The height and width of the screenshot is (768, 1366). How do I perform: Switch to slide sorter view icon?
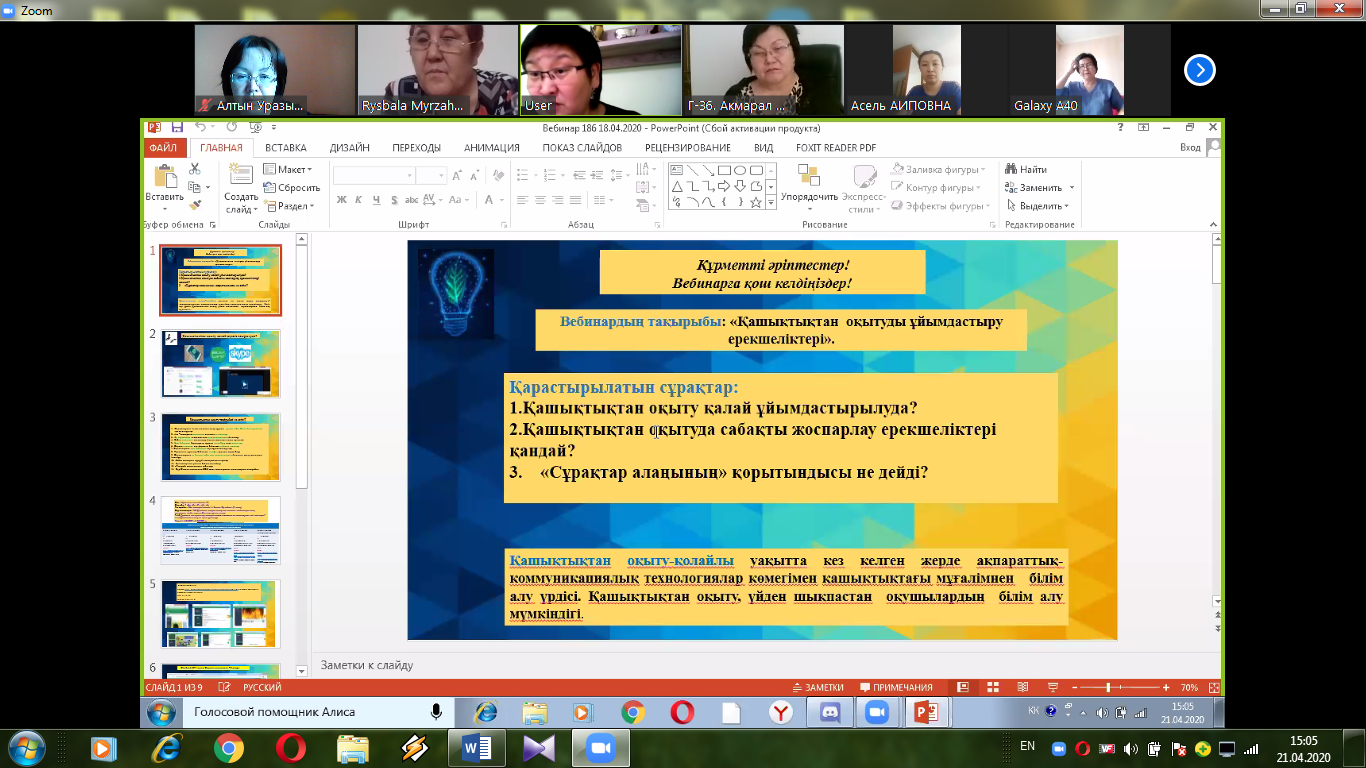click(990, 688)
